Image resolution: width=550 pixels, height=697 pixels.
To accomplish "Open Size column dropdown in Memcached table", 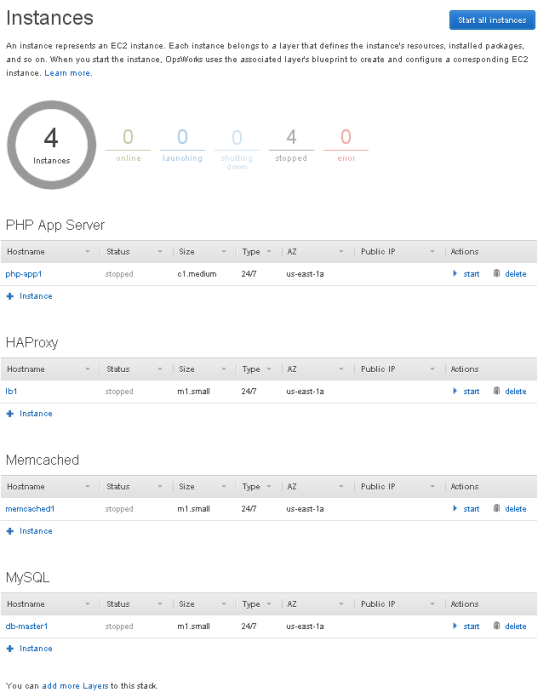I will click(224, 486).
